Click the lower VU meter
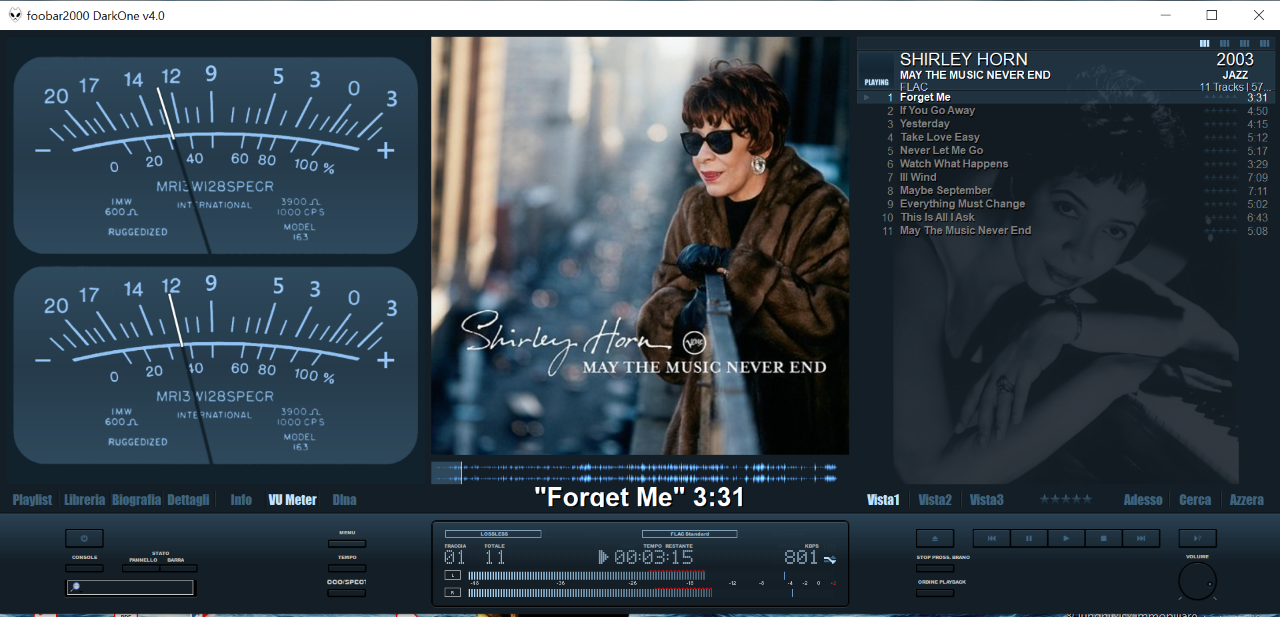 click(215, 365)
